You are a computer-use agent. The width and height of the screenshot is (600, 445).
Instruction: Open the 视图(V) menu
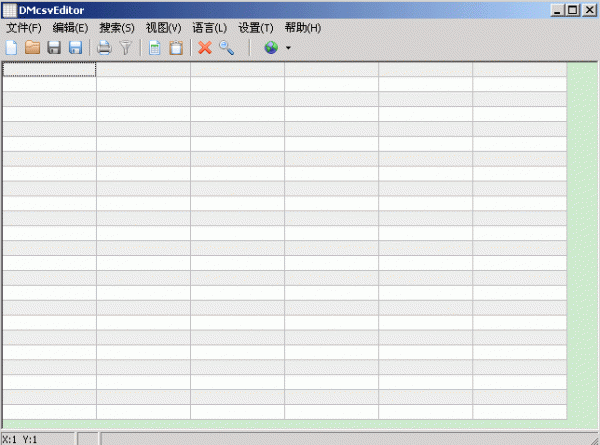point(163,28)
